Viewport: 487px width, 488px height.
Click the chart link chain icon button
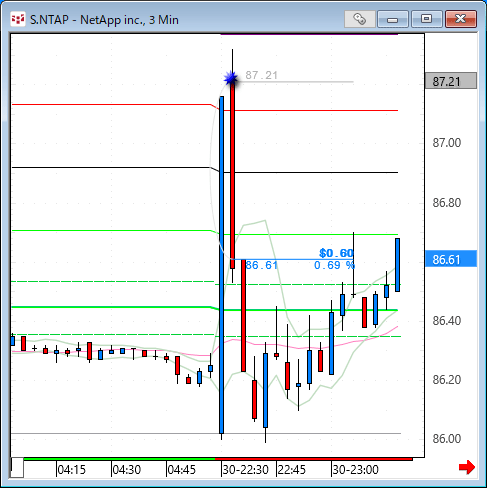point(360,19)
